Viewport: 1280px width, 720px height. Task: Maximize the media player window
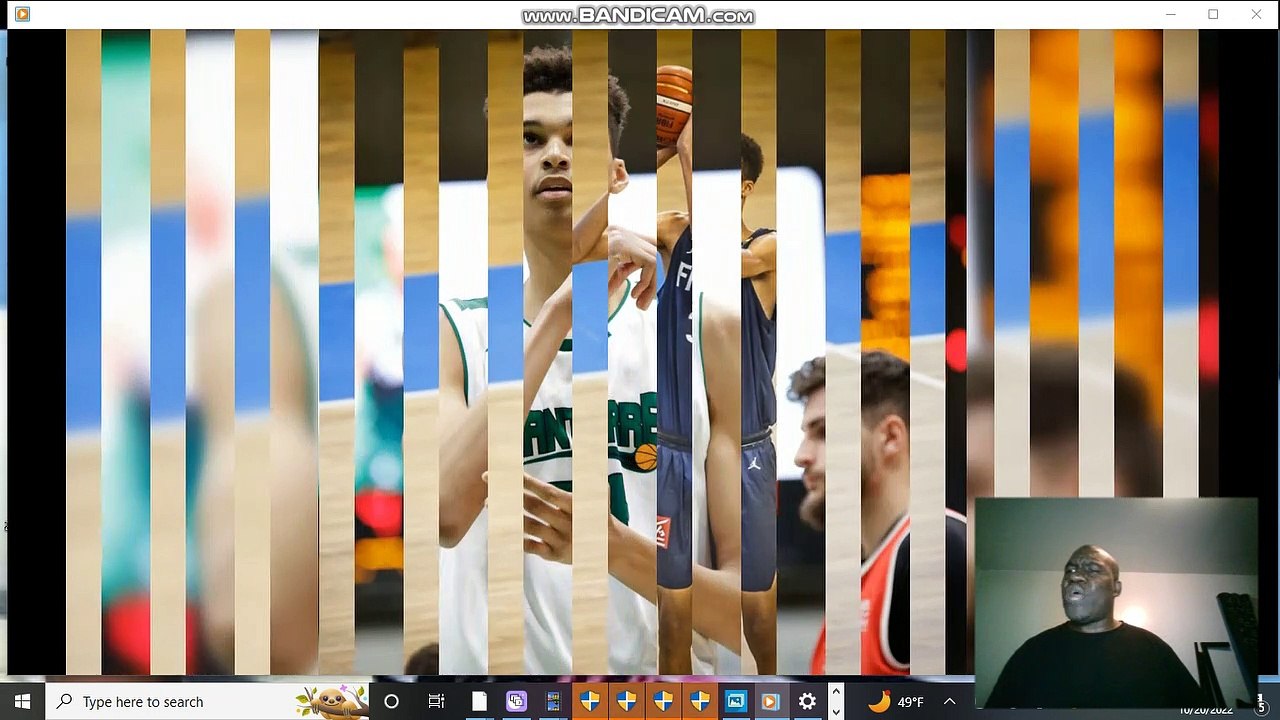click(1213, 14)
